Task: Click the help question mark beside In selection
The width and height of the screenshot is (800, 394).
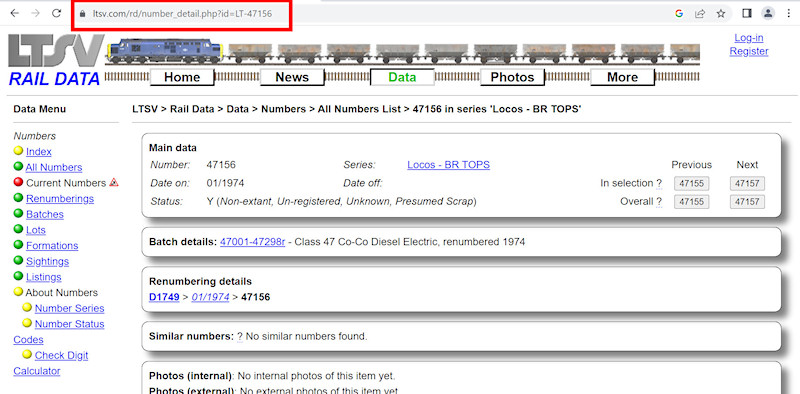Action: pyautogui.click(x=659, y=183)
